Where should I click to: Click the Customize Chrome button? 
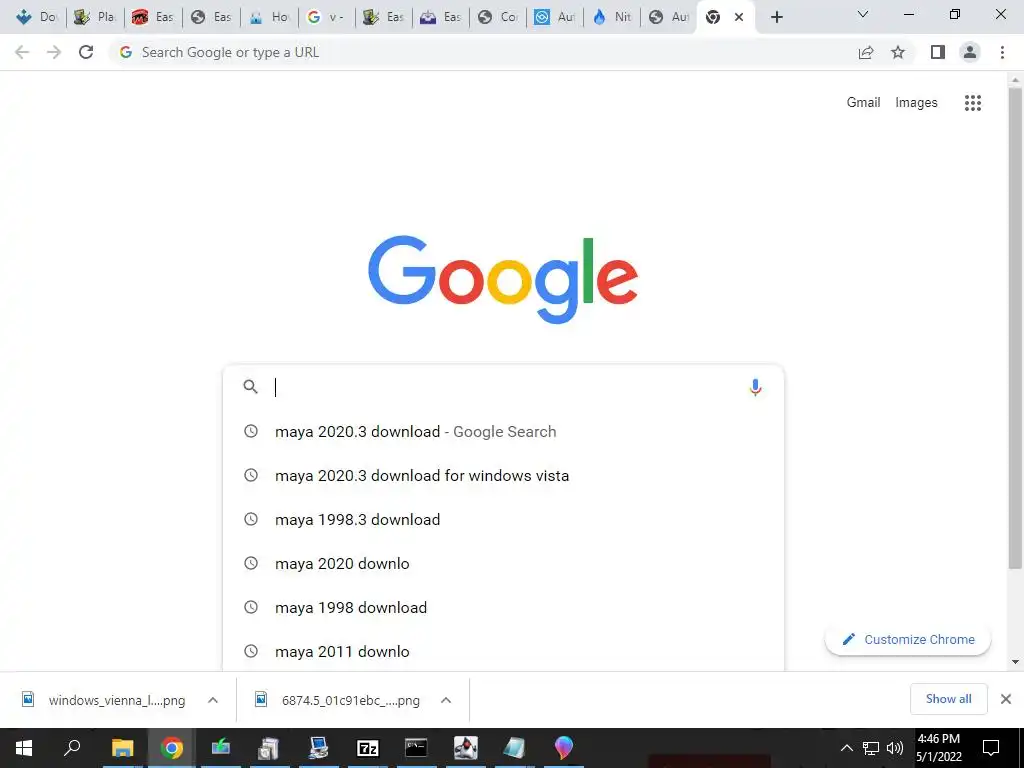pyautogui.click(x=908, y=639)
